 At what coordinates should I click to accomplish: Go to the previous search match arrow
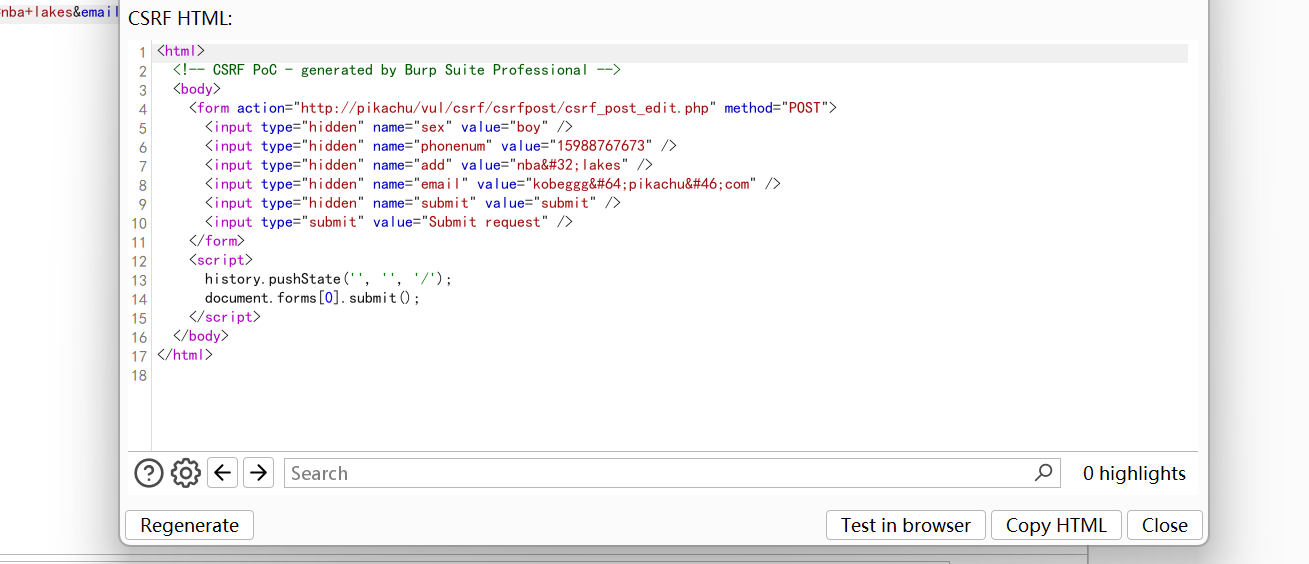222,472
